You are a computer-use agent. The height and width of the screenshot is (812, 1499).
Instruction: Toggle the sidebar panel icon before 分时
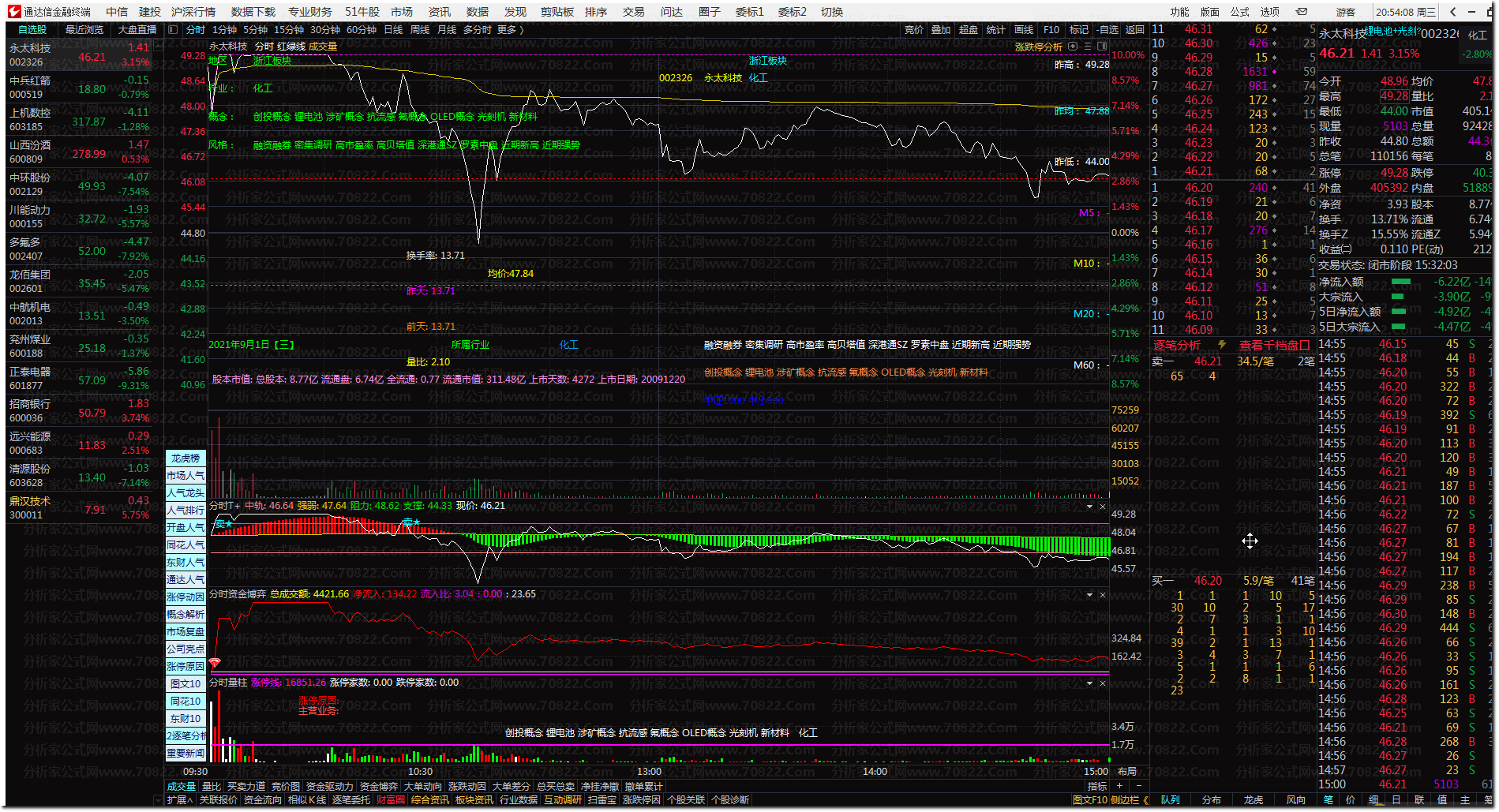[173, 30]
